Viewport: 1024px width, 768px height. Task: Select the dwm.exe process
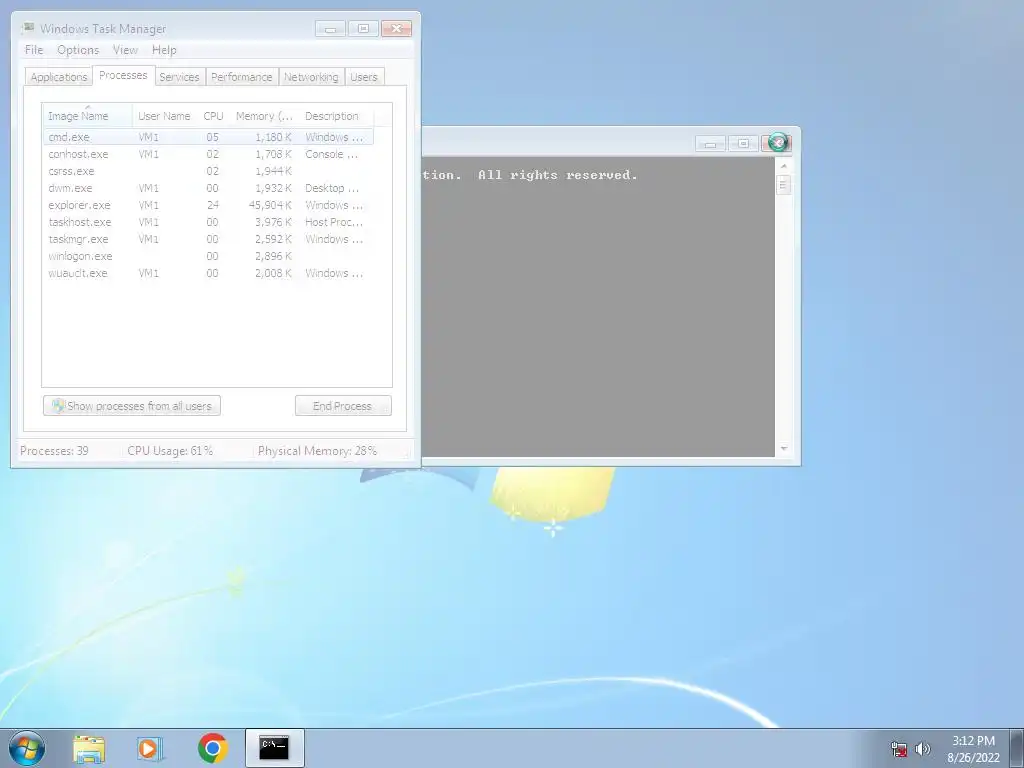[x=208, y=188]
